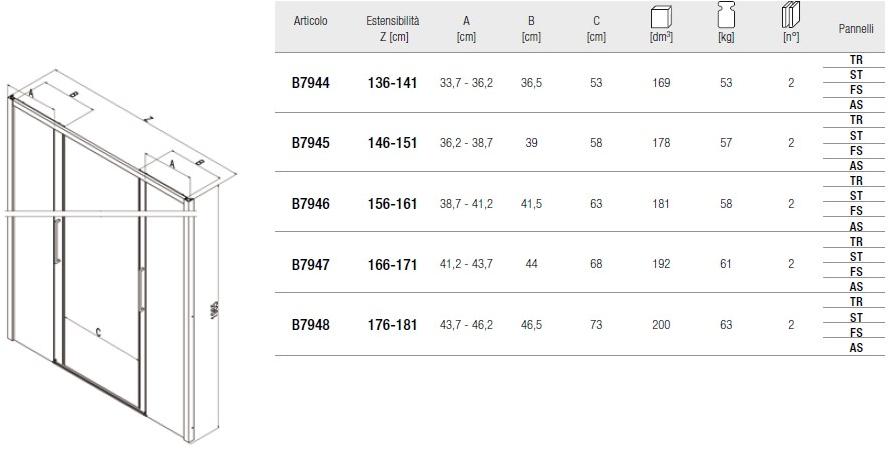The image size is (890, 450).
Task: Click the FS panel option for B7946
Action: [856, 211]
